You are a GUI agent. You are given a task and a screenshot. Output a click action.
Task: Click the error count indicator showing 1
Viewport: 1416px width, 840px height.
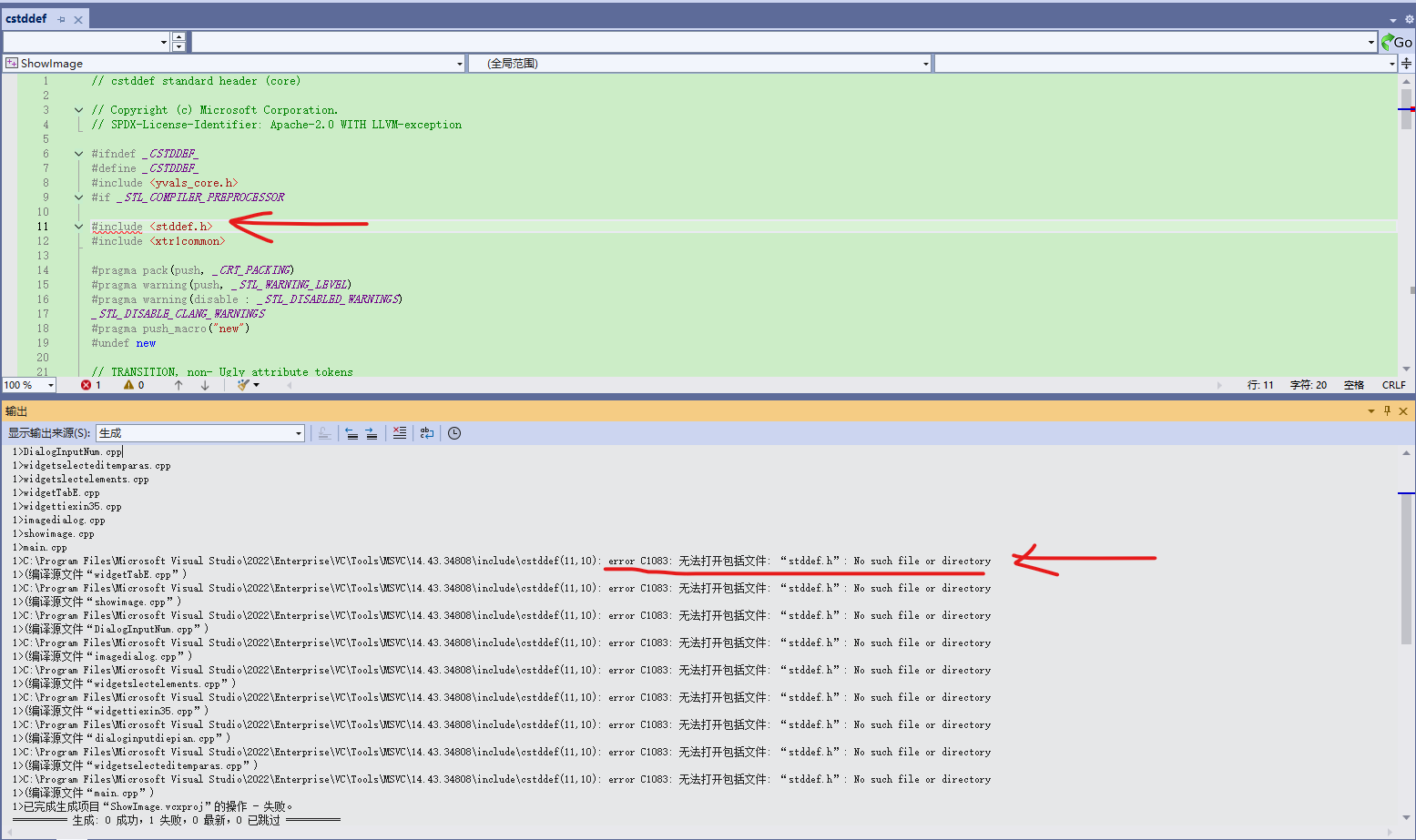point(91,385)
